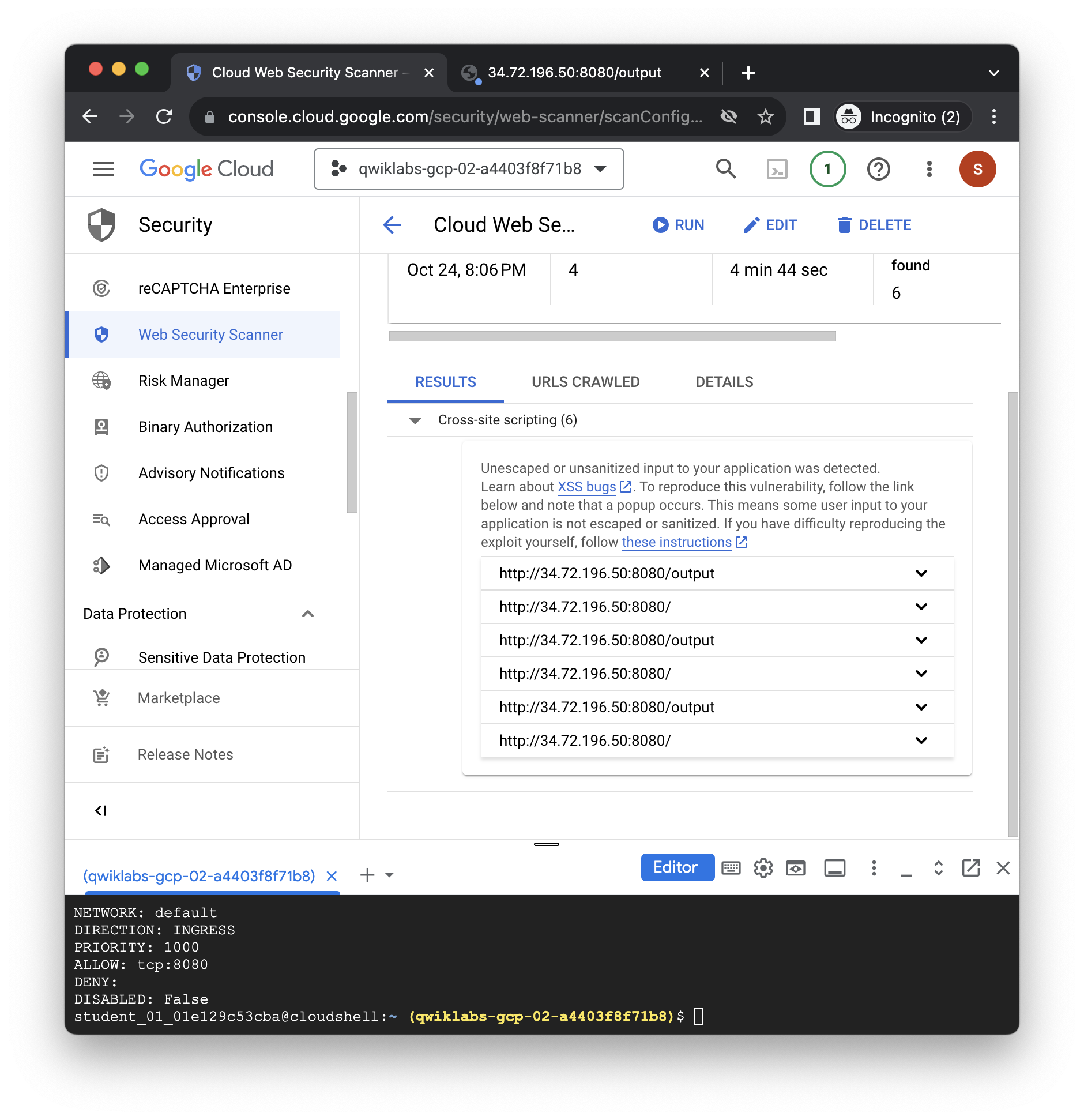This screenshot has width=1084, height=1120.
Task: Reload the browser page
Action: point(164,117)
